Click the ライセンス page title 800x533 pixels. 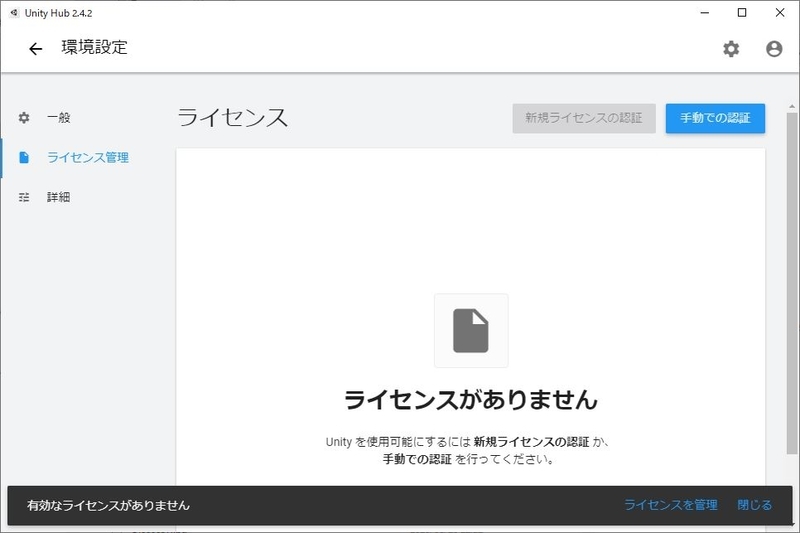pyautogui.click(x=232, y=118)
